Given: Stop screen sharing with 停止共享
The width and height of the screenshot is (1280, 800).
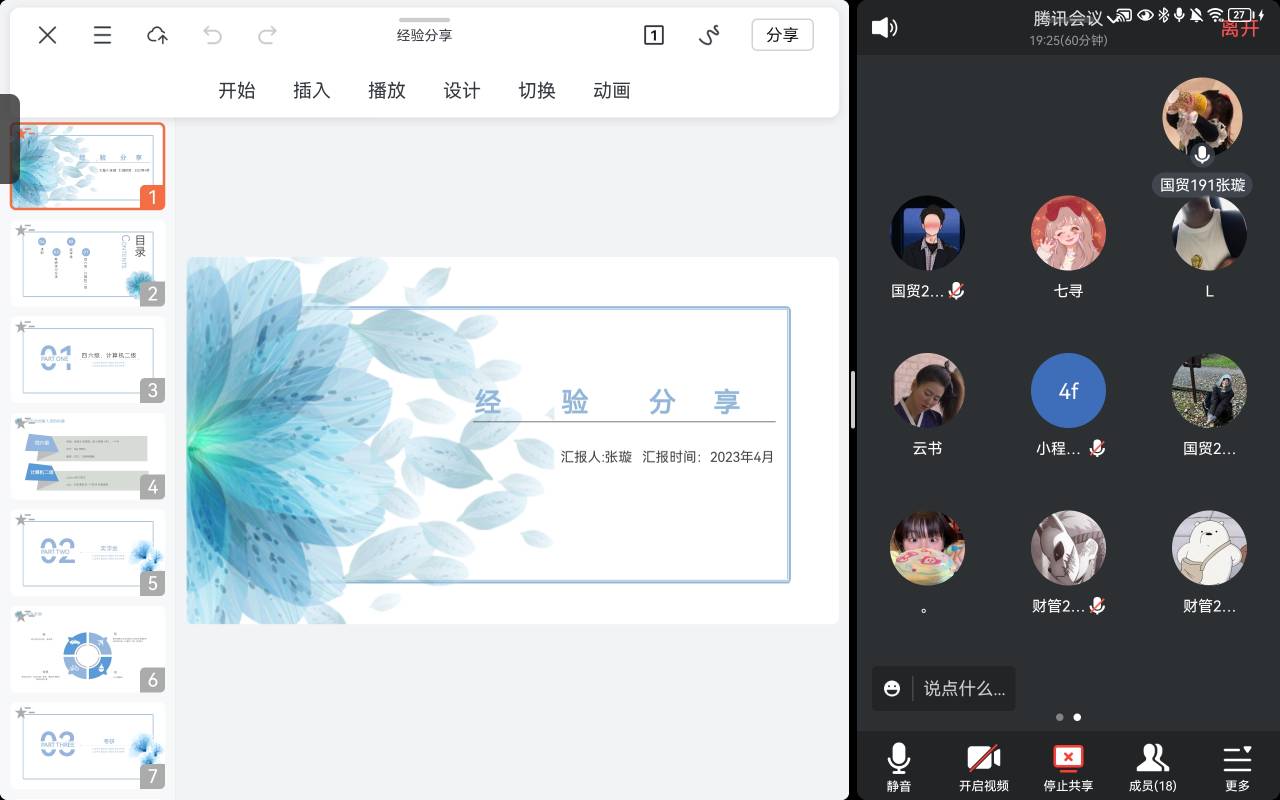Looking at the screenshot, I should tap(1068, 767).
